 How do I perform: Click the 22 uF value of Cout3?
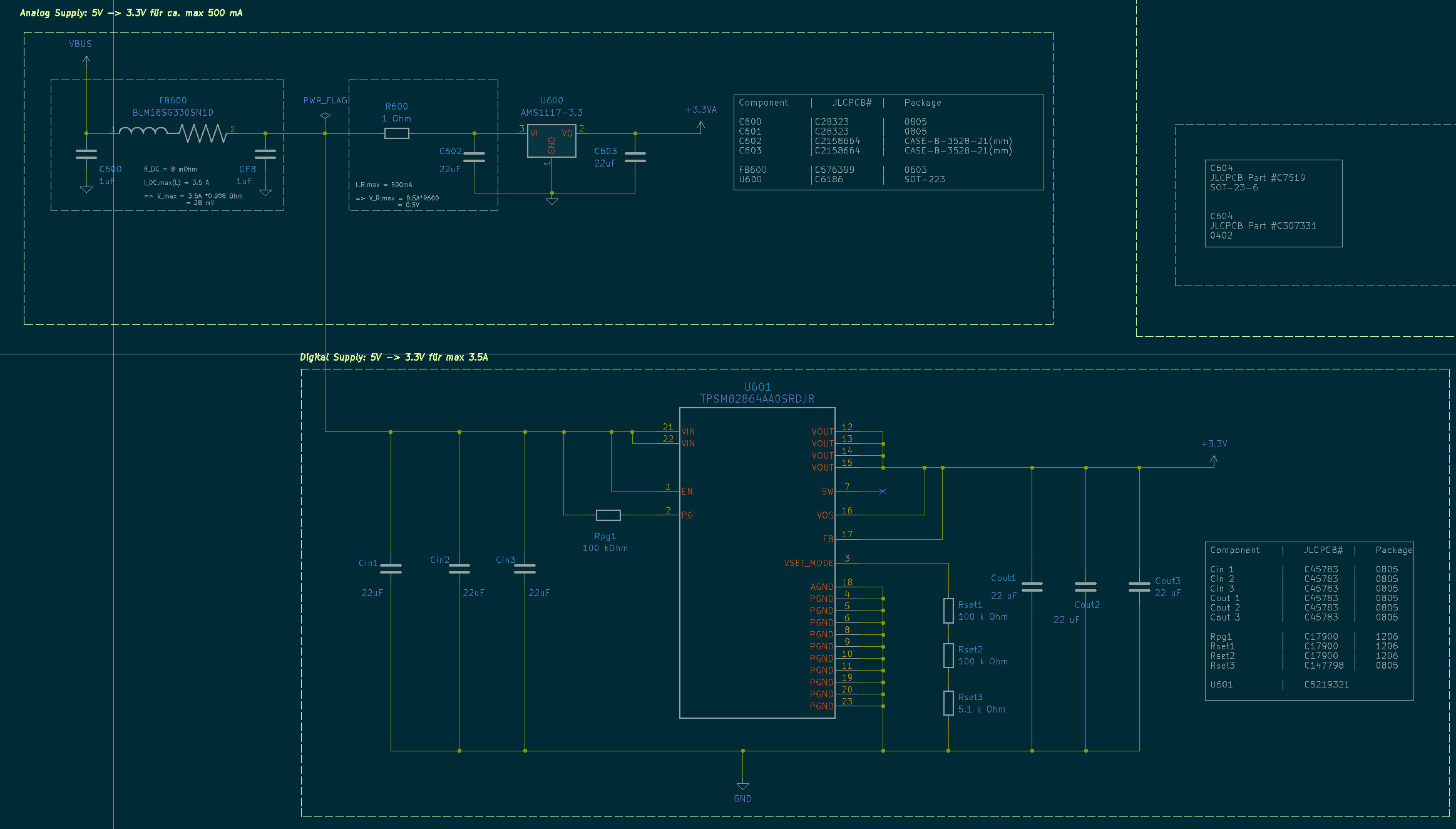[1167, 593]
